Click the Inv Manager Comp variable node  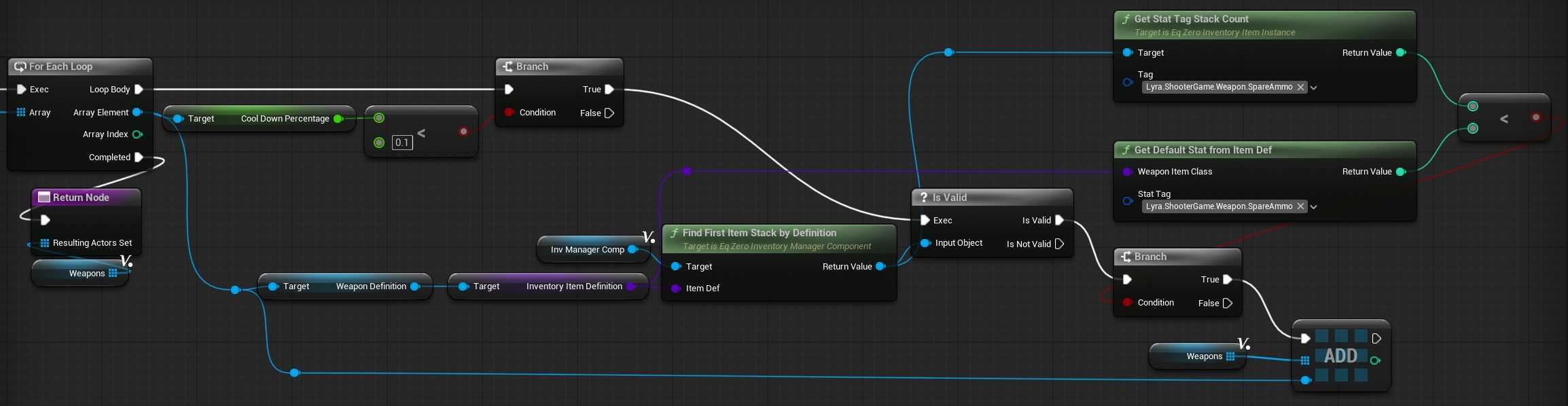587,250
